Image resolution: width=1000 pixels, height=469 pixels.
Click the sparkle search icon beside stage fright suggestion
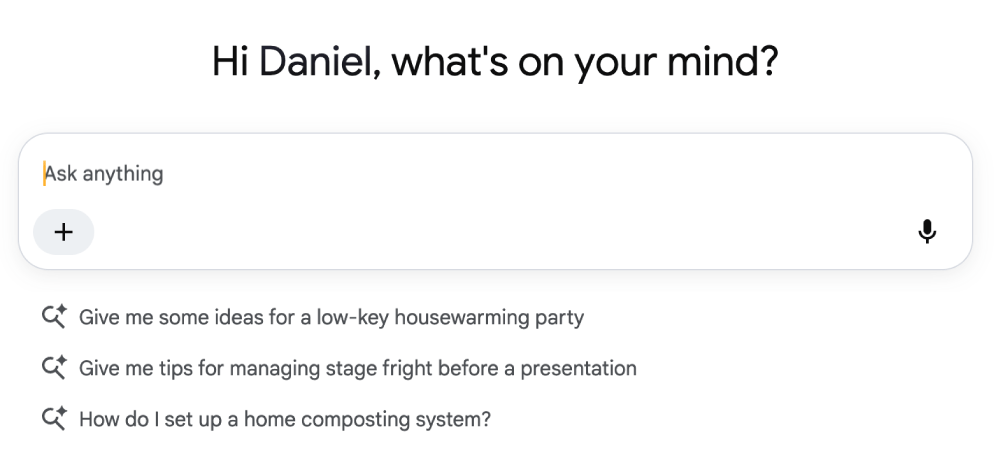tap(54, 368)
